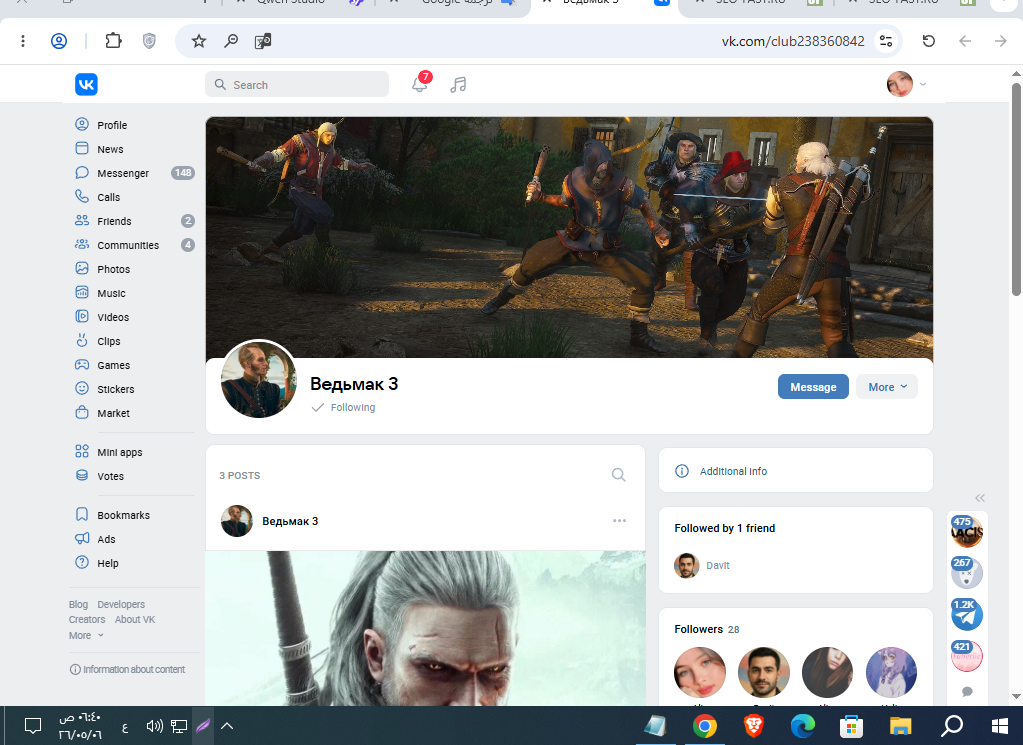Viewport: 1023px width, 745px height.
Task: Open browser extensions puzzle icon
Action: point(114,41)
